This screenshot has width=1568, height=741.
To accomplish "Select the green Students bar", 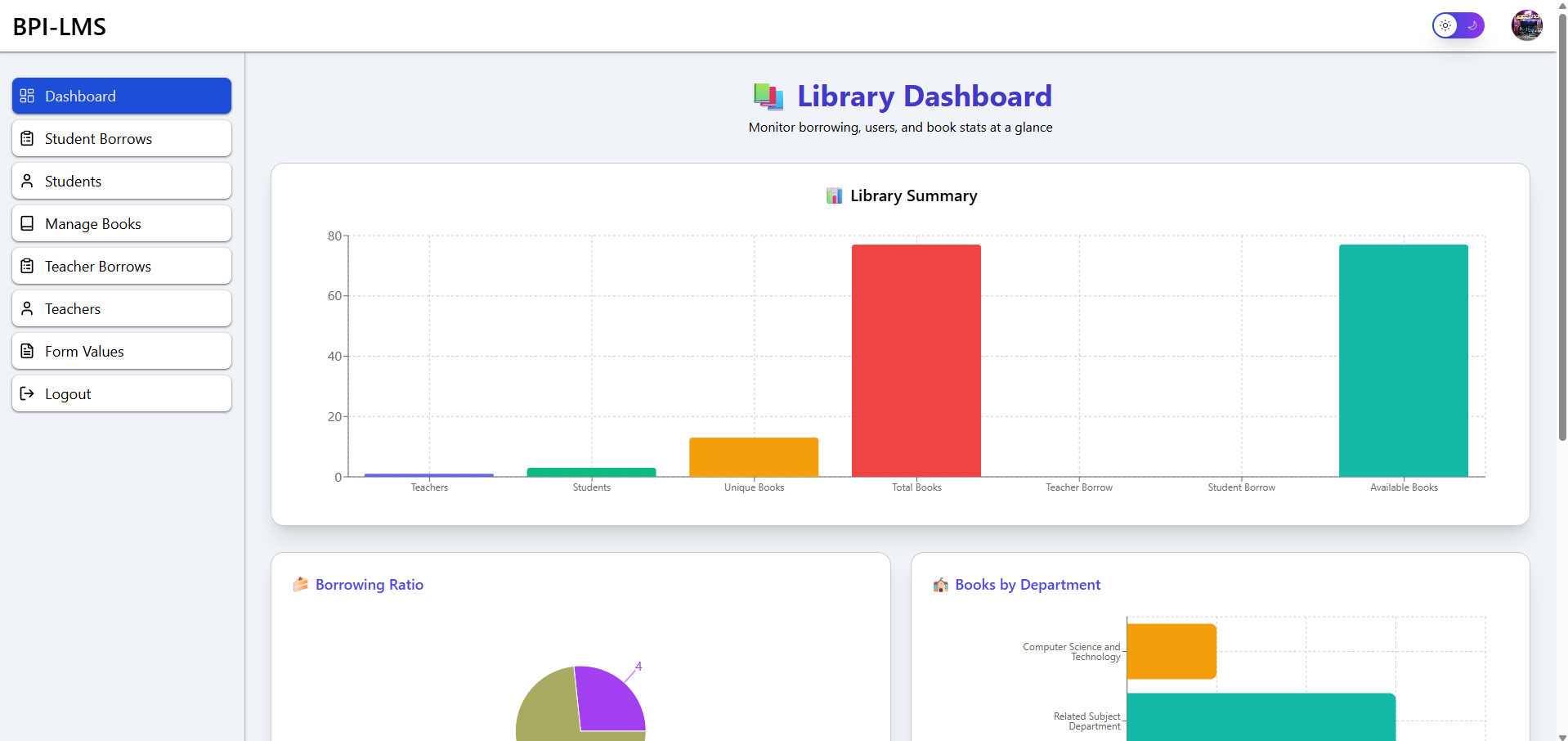I will click(x=591, y=472).
